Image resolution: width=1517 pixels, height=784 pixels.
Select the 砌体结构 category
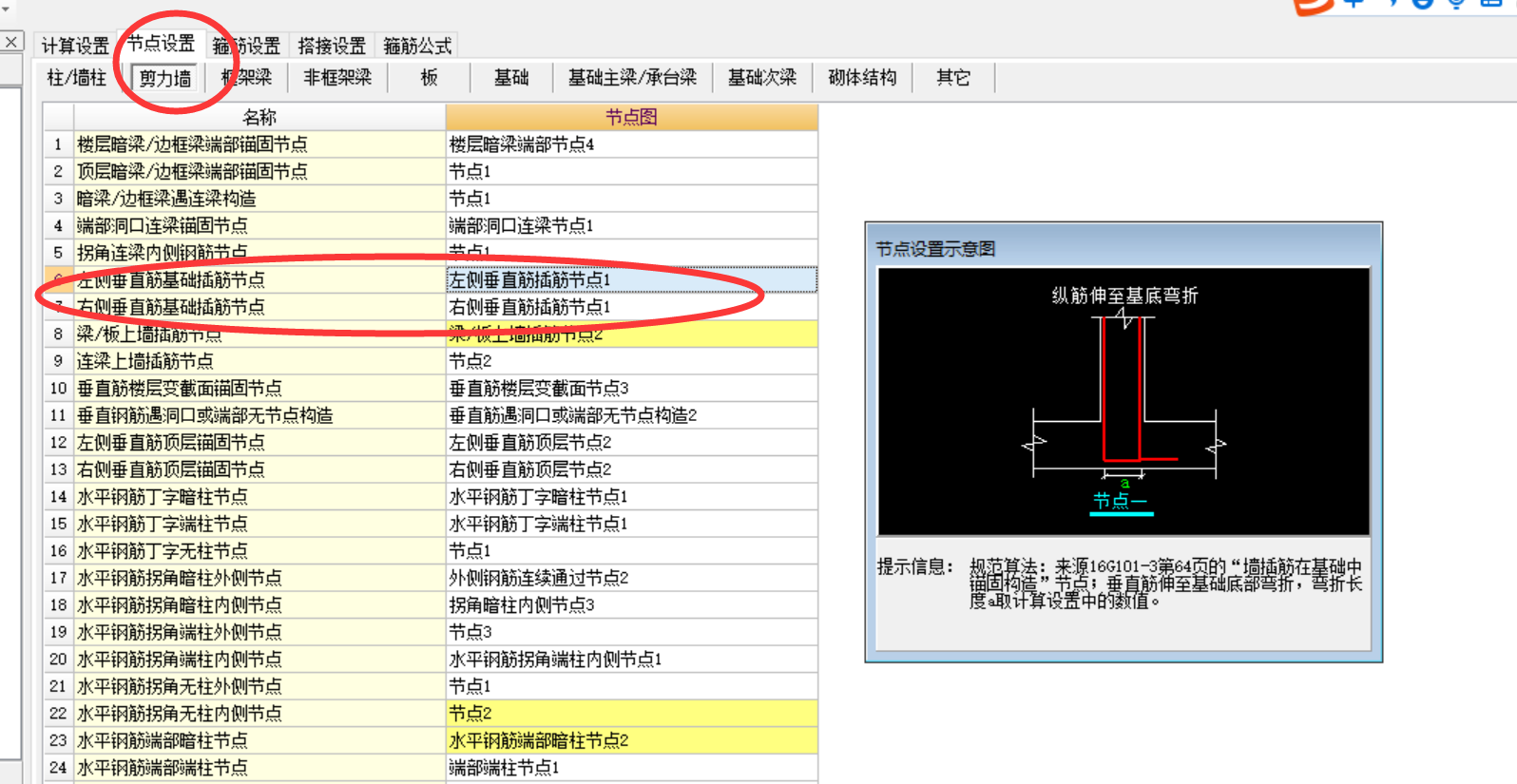[x=862, y=78]
